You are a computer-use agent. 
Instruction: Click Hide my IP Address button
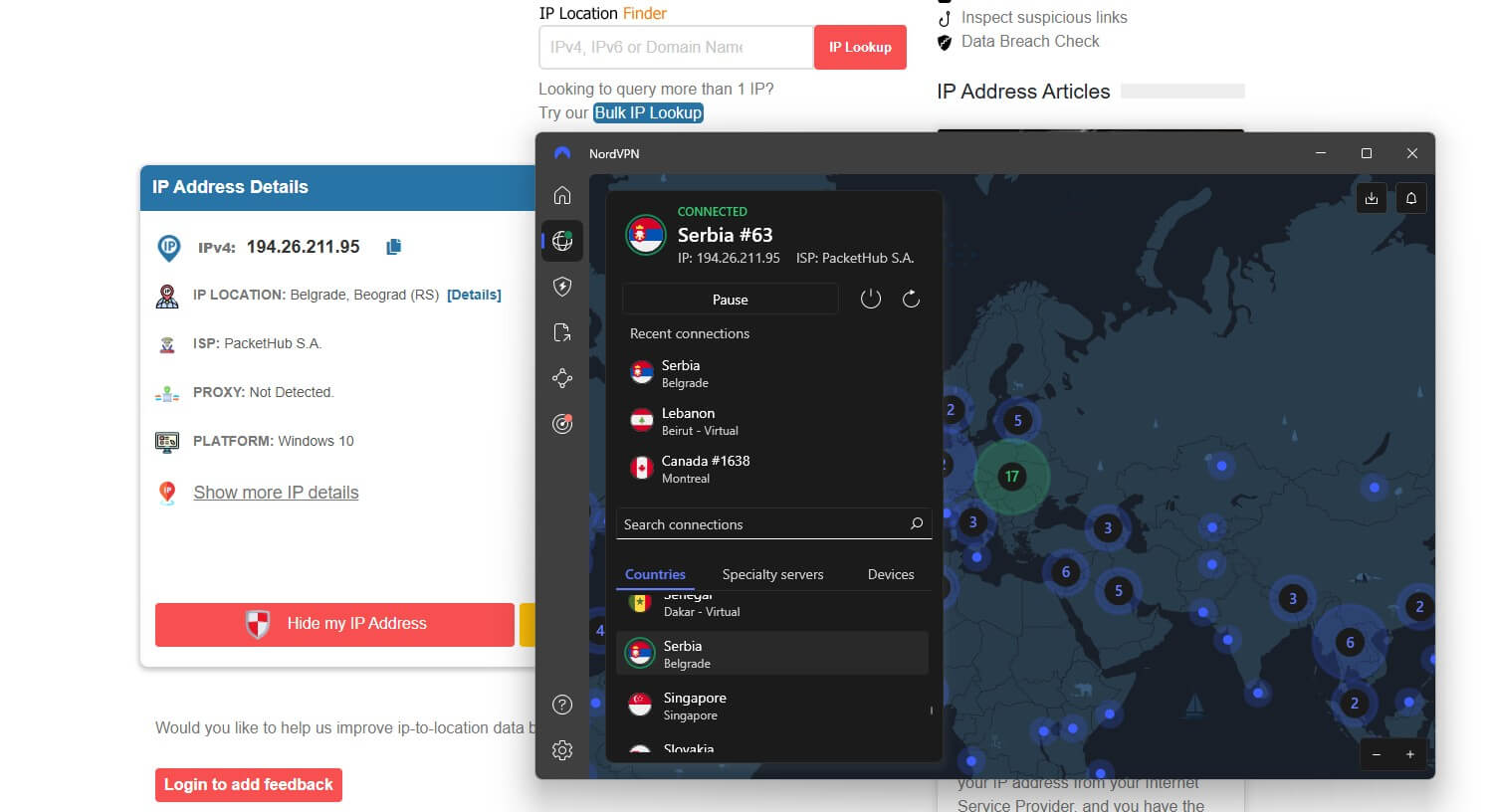[334, 624]
